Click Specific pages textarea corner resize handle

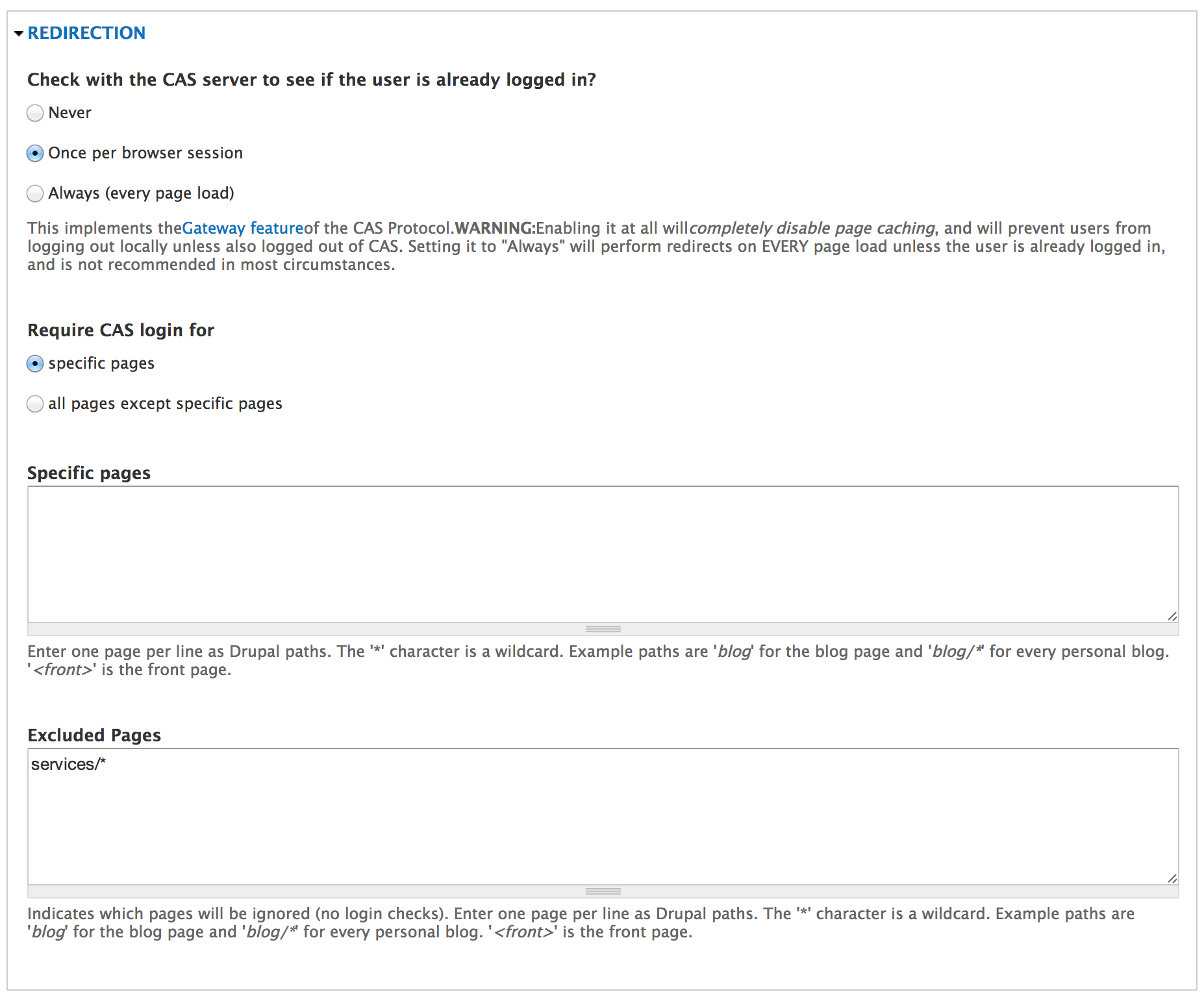tap(1172, 616)
